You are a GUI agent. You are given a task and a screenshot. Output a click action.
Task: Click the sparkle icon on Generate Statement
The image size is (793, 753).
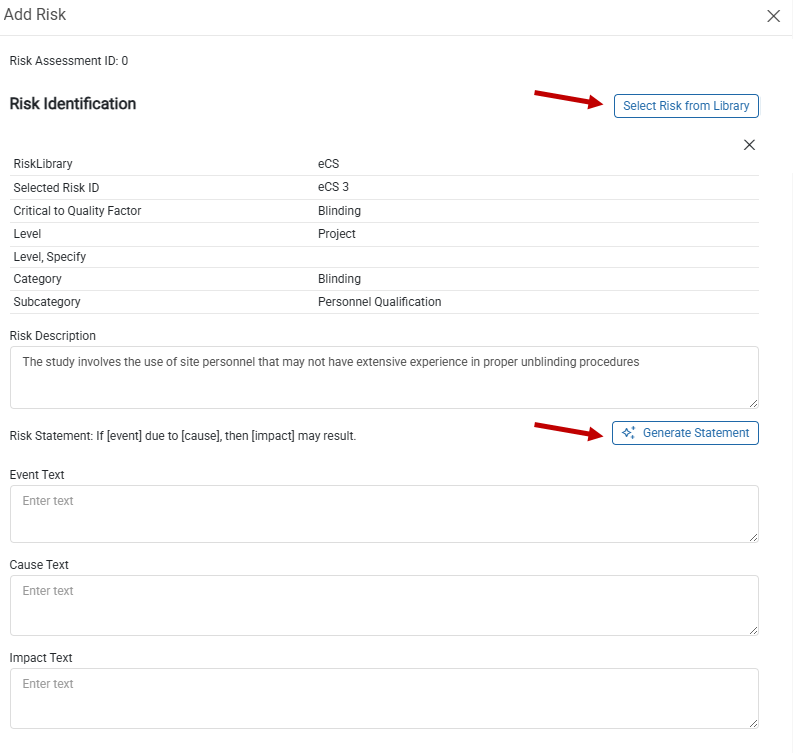[x=628, y=433]
